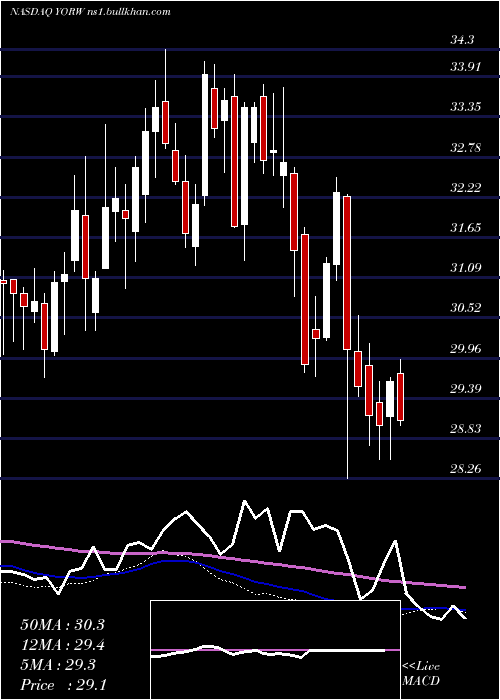Click the 34.3 price axis label

click(462, 40)
